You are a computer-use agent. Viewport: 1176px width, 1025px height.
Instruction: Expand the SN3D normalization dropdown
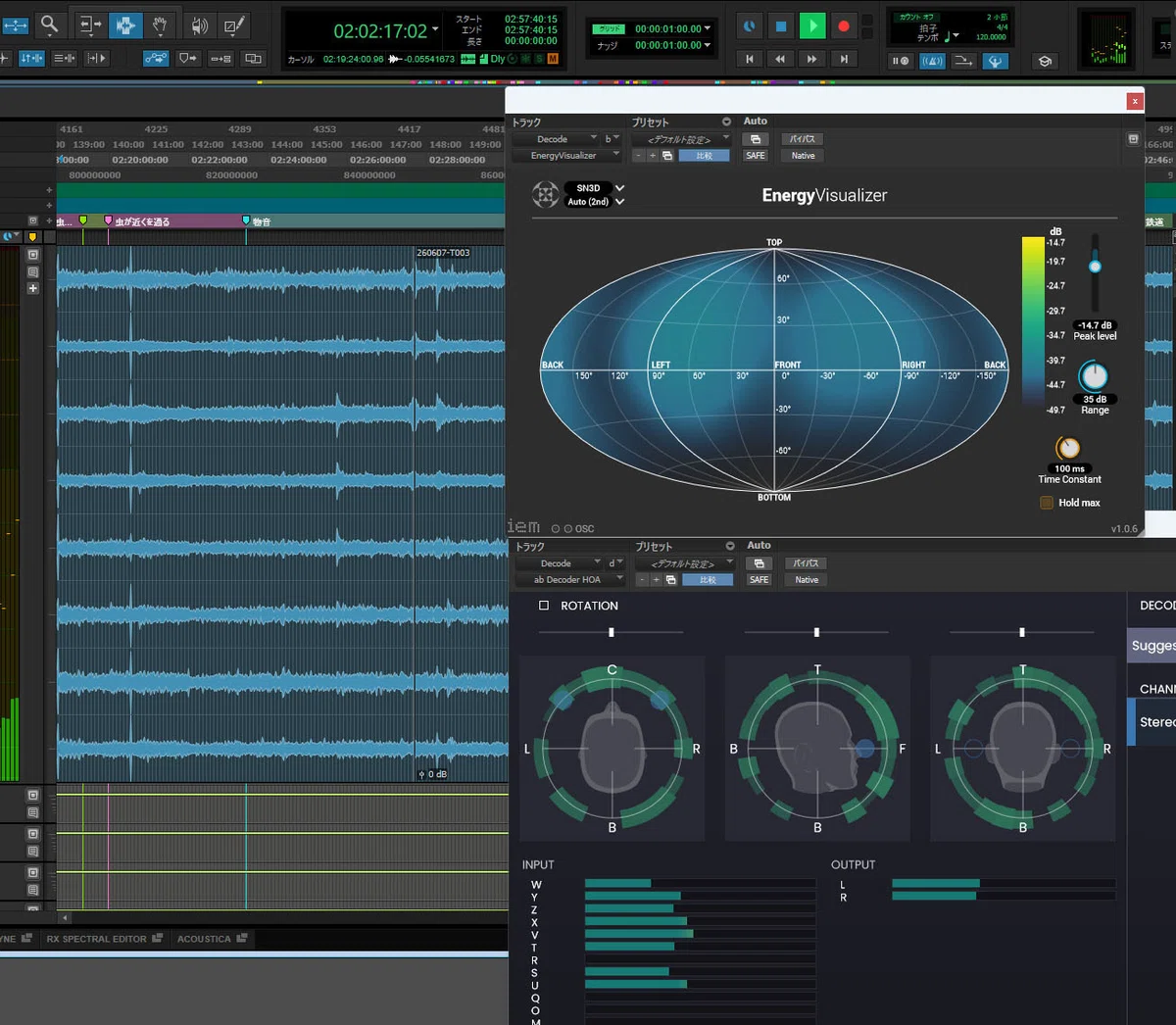(x=595, y=188)
